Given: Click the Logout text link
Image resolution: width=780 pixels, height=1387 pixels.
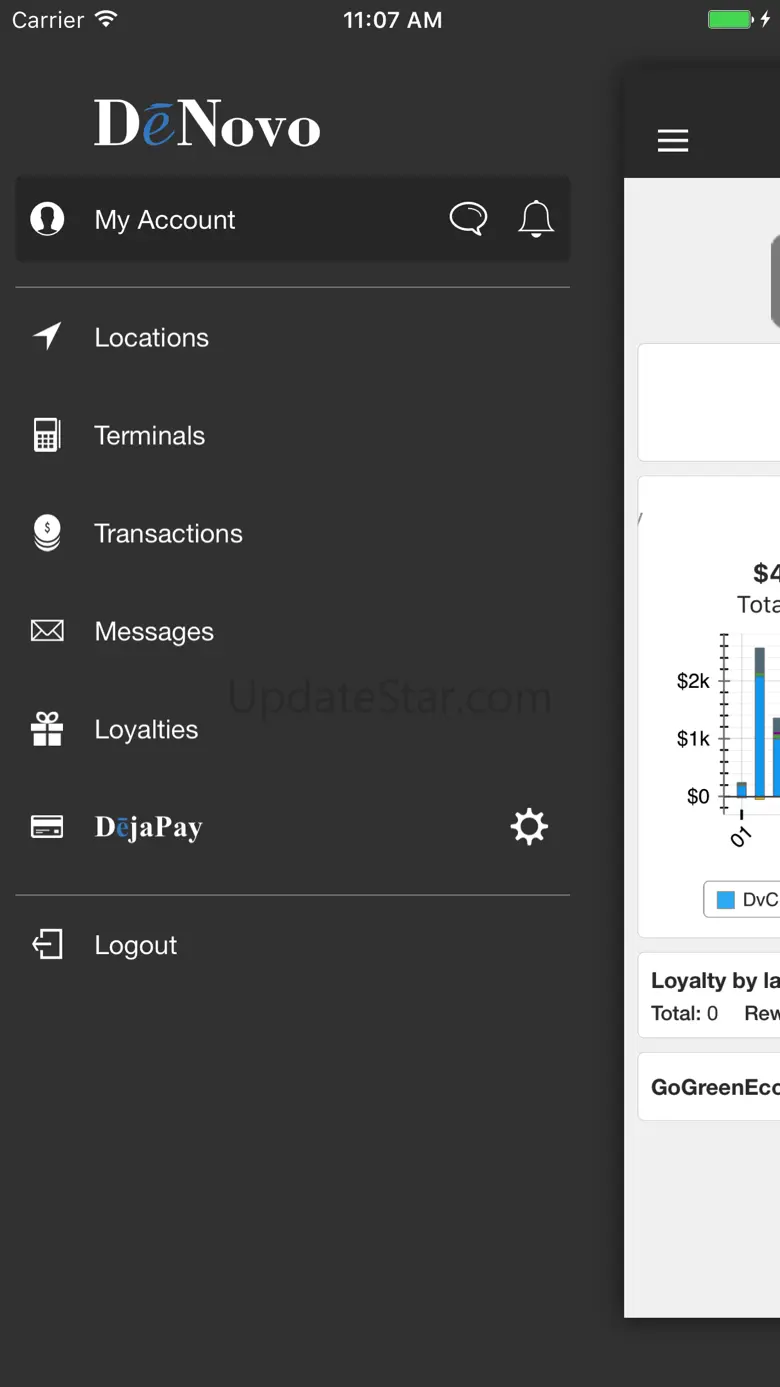Looking at the screenshot, I should coord(136,946).
